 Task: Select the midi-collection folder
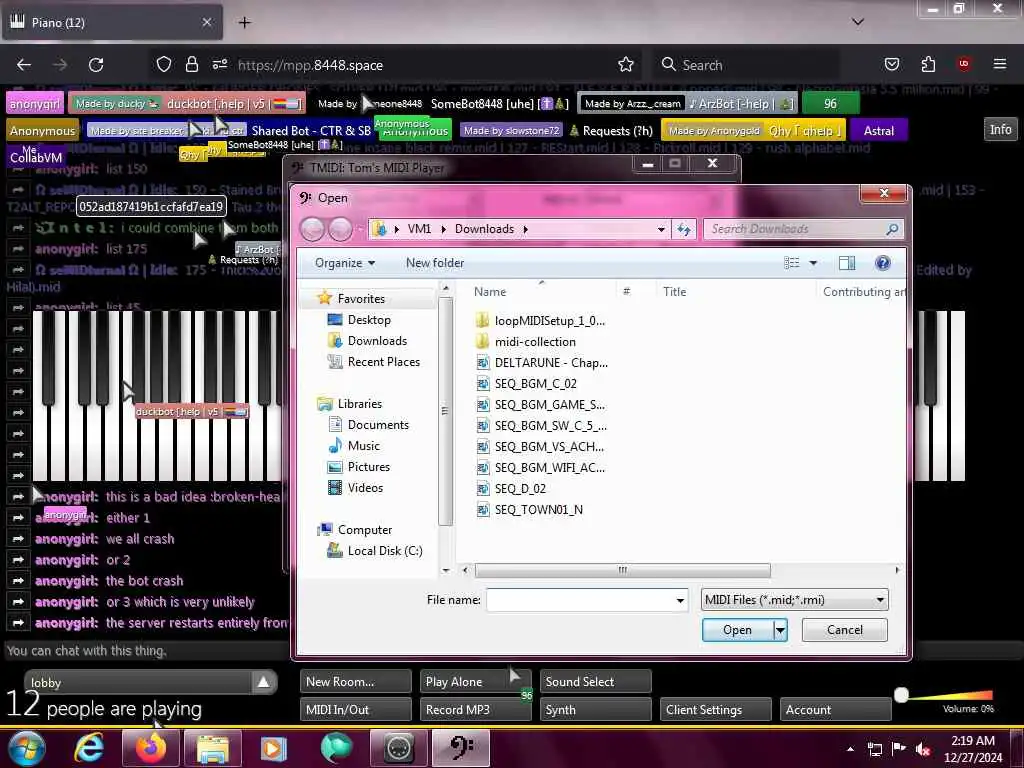tap(535, 342)
